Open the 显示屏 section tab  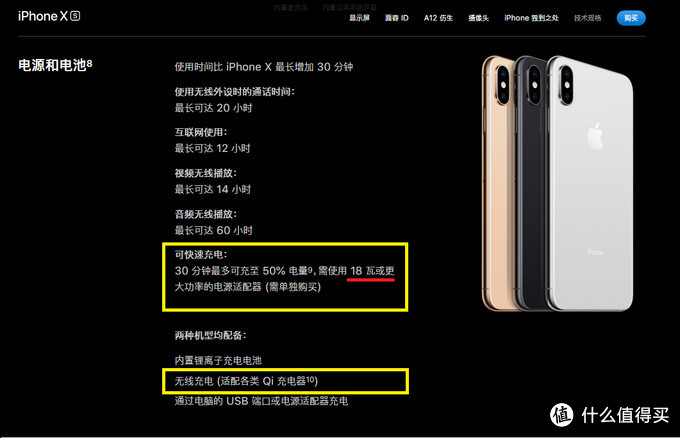tap(360, 18)
